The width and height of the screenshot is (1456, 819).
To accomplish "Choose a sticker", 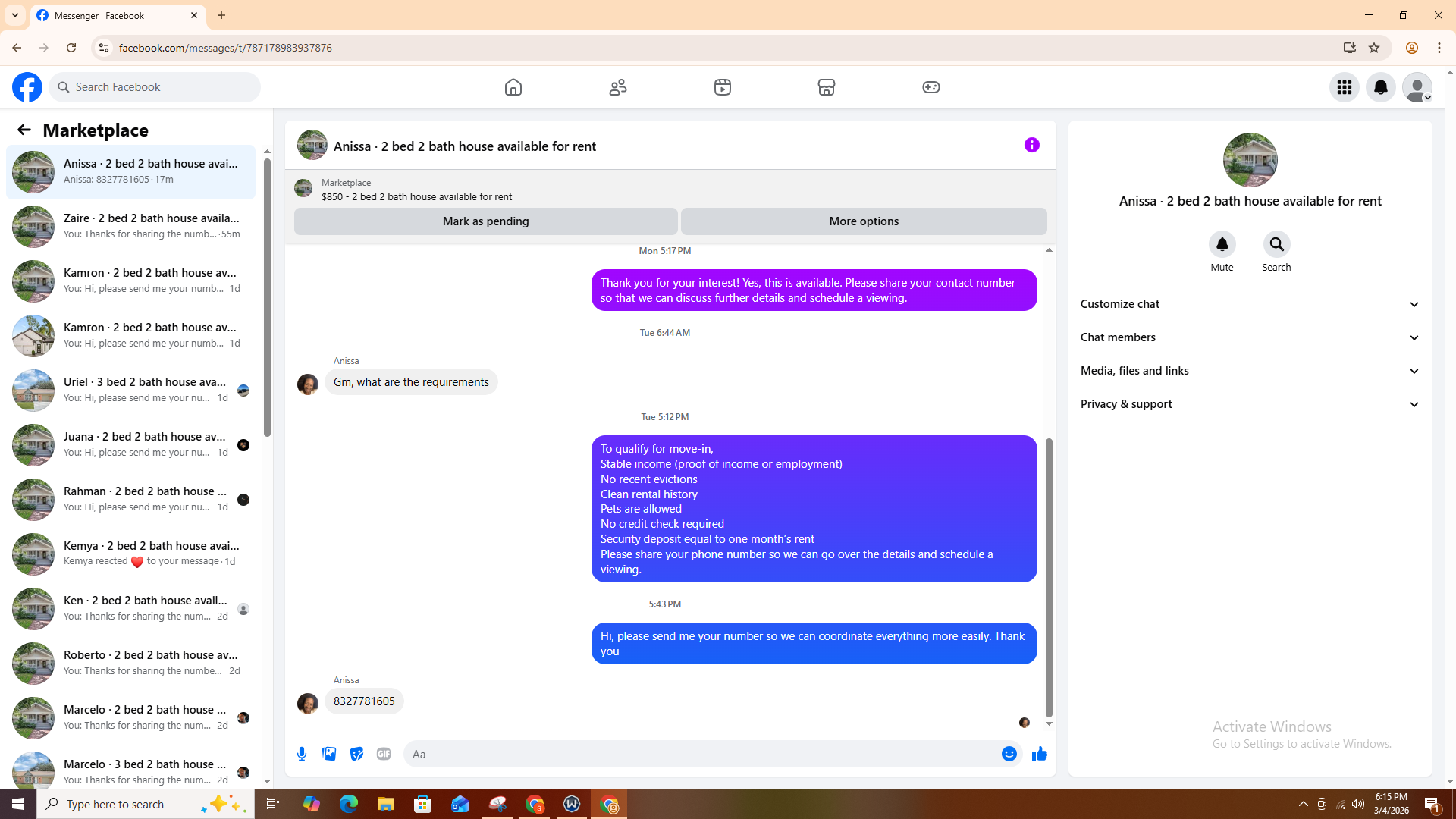I will (x=356, y=754).
